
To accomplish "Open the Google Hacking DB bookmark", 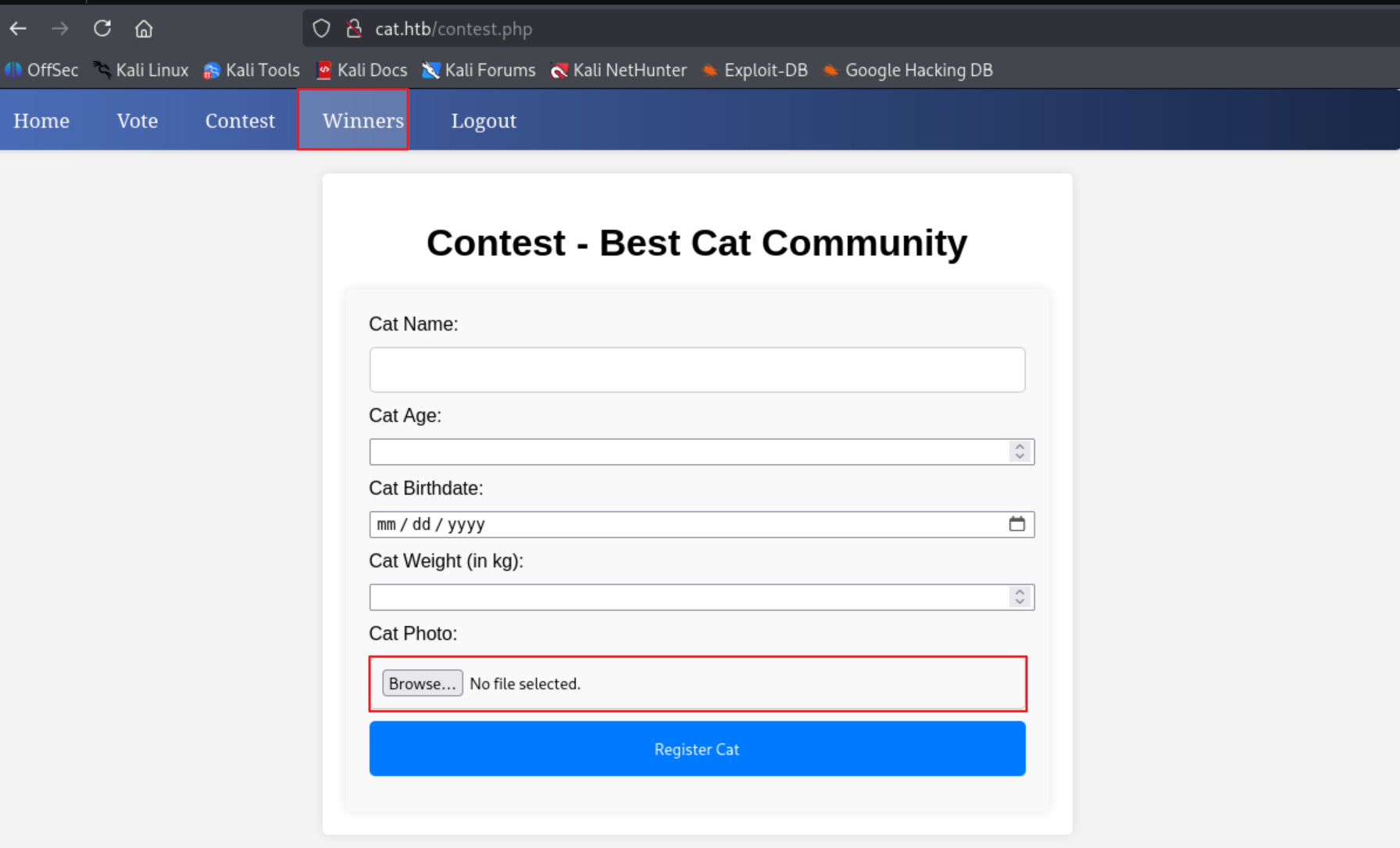I will pos(908,70).
